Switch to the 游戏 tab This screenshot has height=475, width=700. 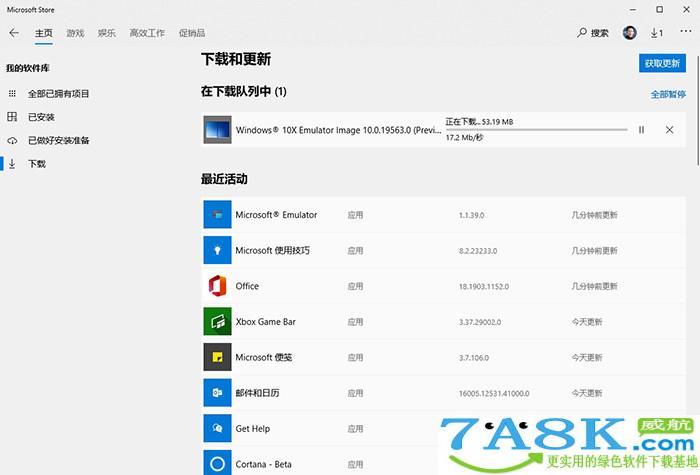pos(75,33)
